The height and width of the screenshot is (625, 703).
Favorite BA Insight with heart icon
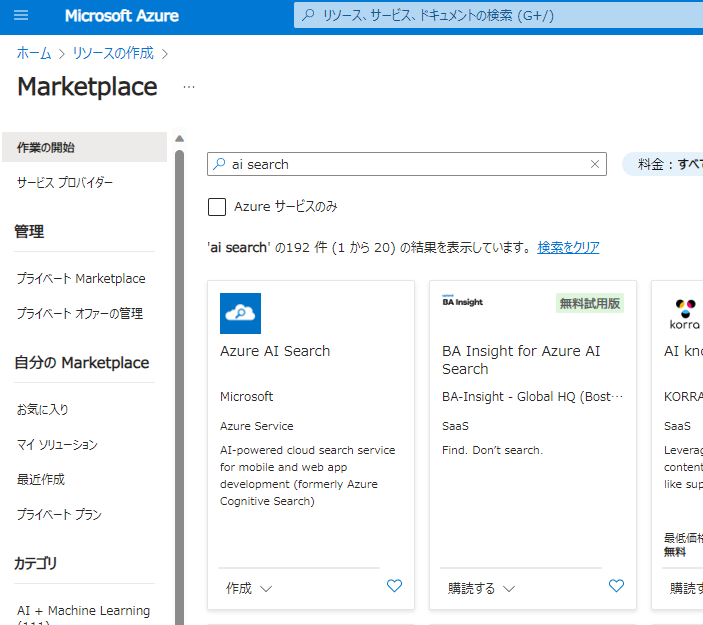coord(616,586)
